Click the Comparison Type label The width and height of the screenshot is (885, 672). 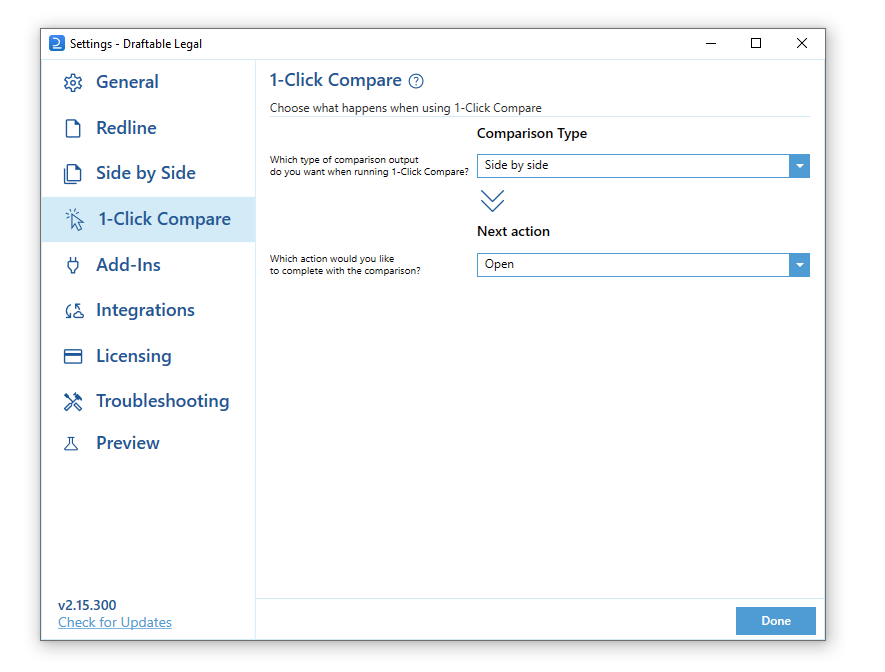(532, 134)
